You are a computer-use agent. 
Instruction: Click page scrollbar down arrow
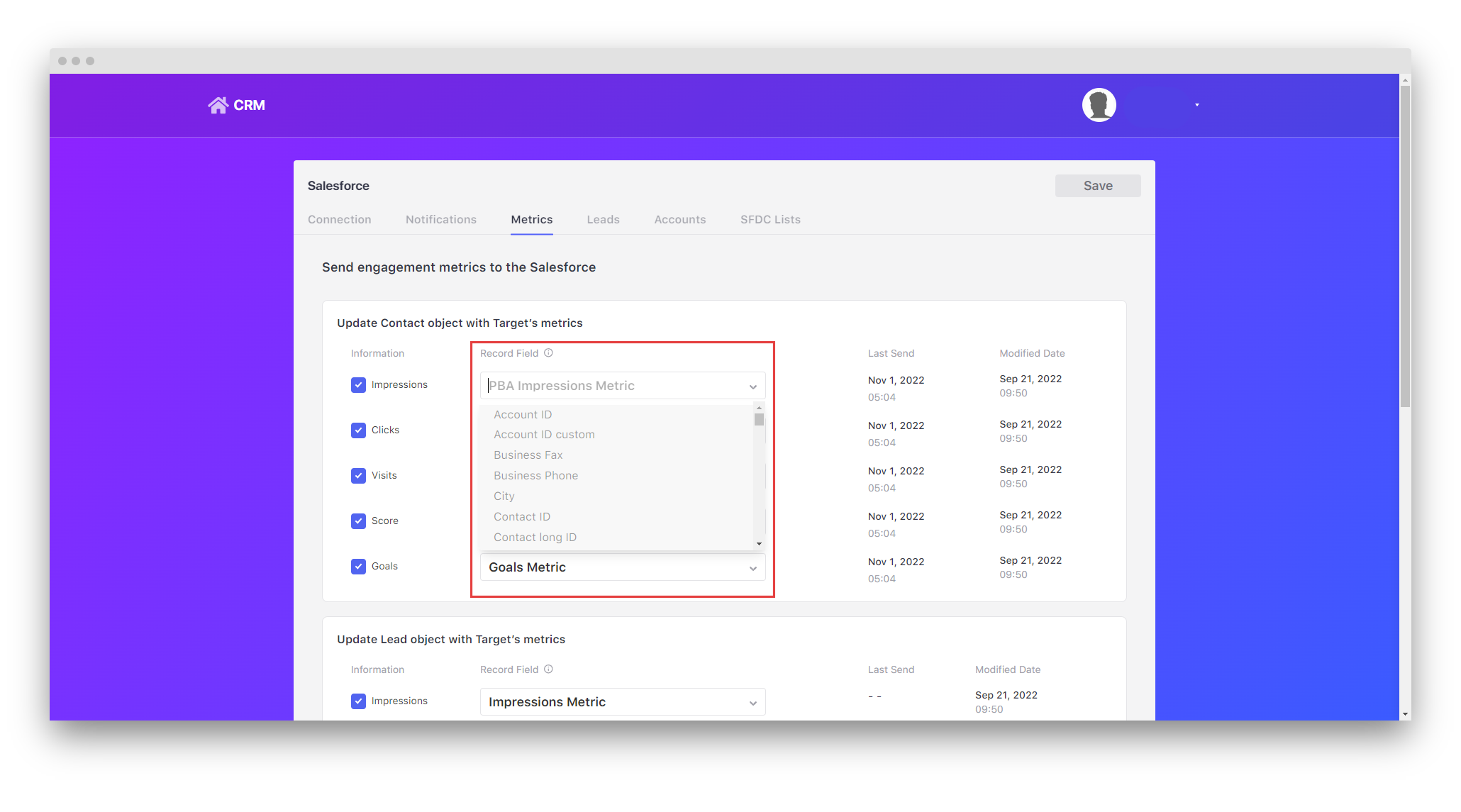1405,714
